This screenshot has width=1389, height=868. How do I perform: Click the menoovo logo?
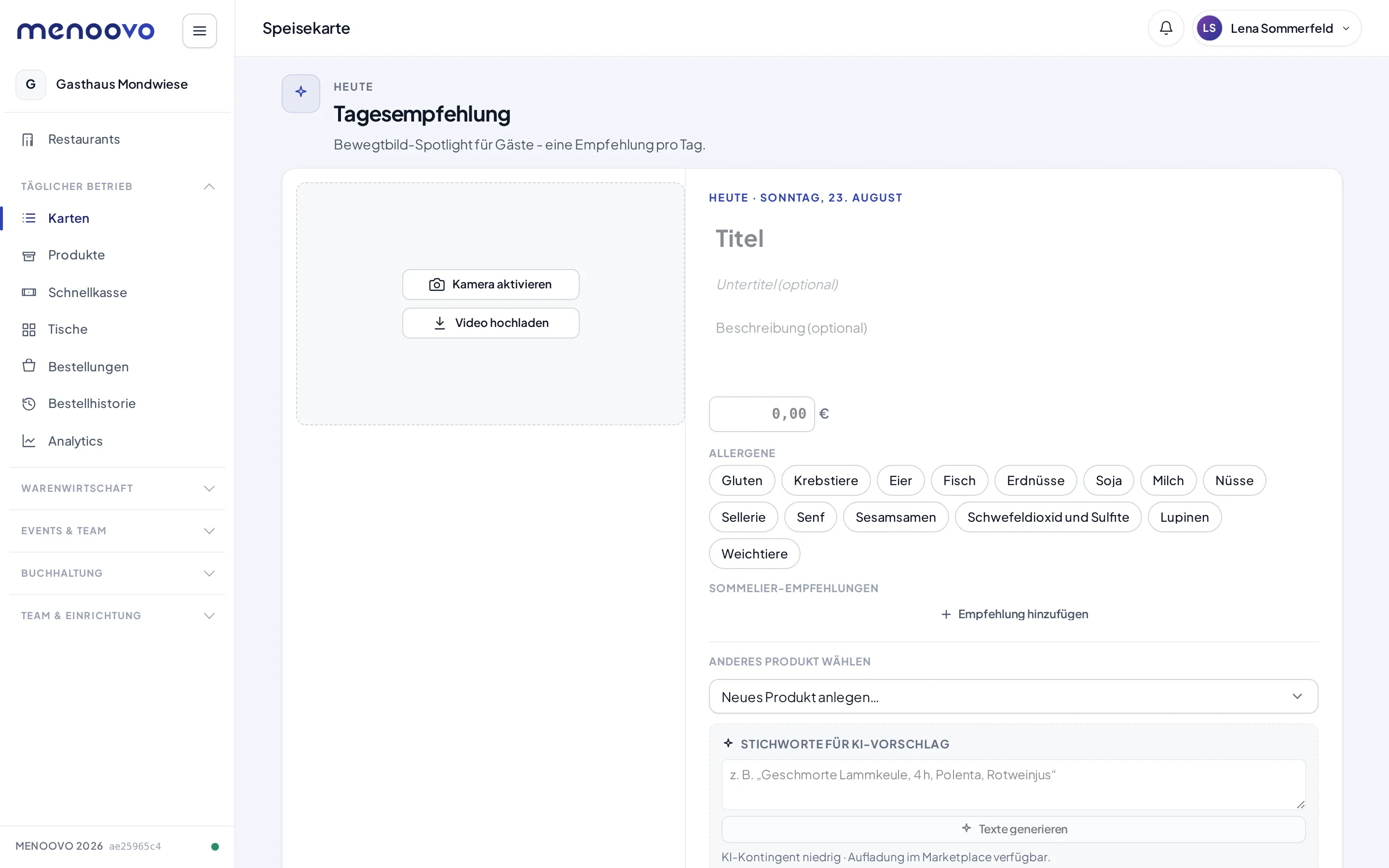(x=85, y=30)
